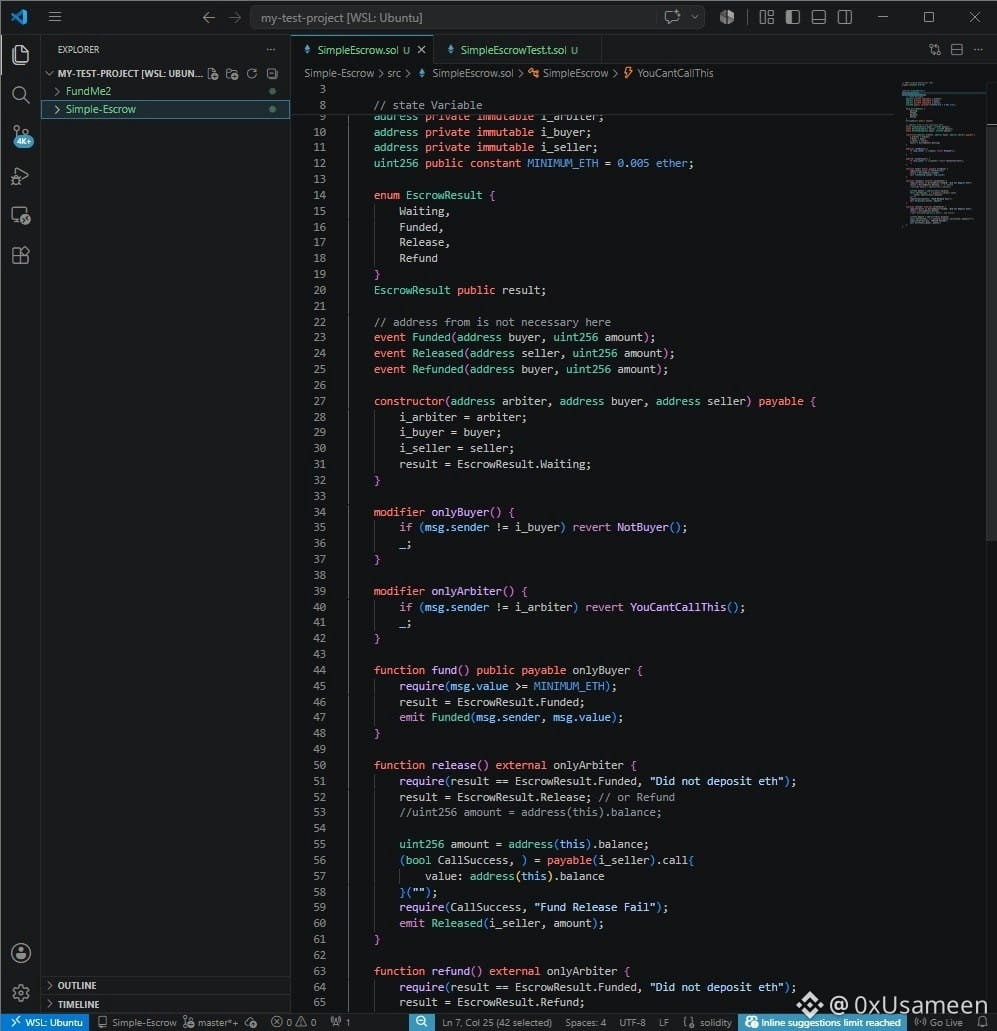Screen dimensions: 997x1031
Task: Click the ports forwarded indicator
Action: click(x=340, y=1022)
